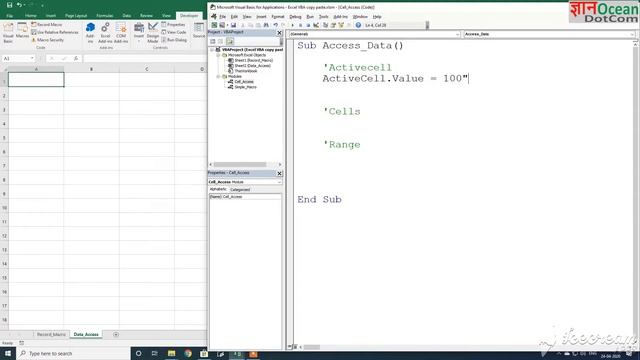This screenshot has width=640, height=360.
Task: Open VBA editor Edit menu
Action: click(234, 17)
